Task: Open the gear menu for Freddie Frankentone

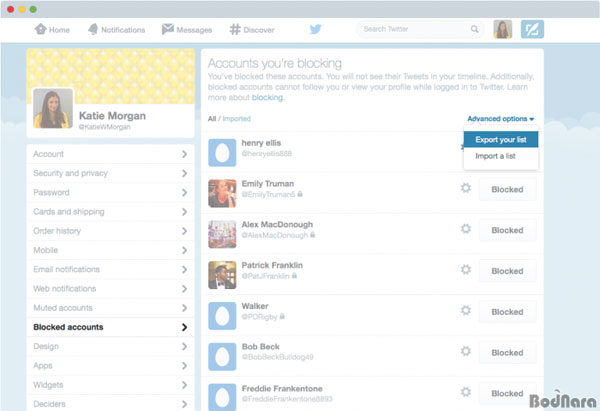Action: 466,392
